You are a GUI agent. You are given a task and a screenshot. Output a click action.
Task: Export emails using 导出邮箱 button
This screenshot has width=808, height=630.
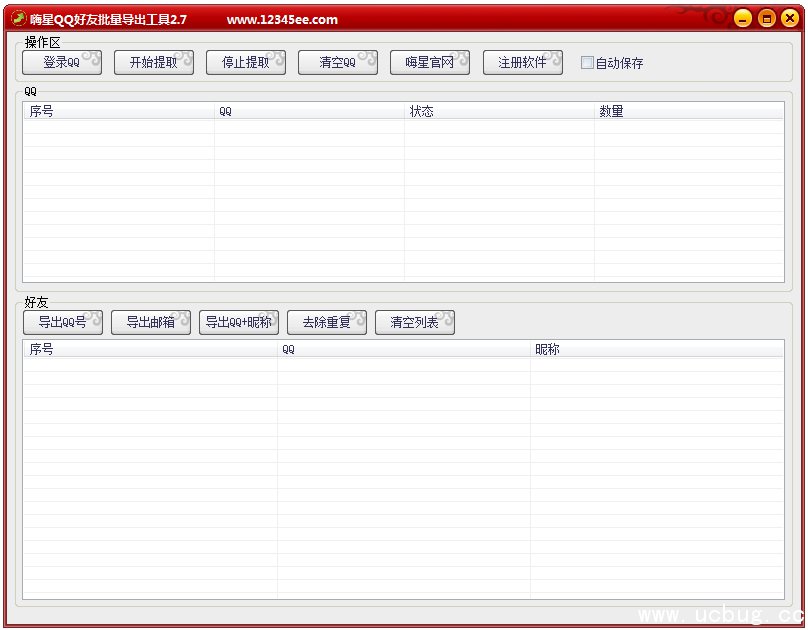click(x=150, y=322)
